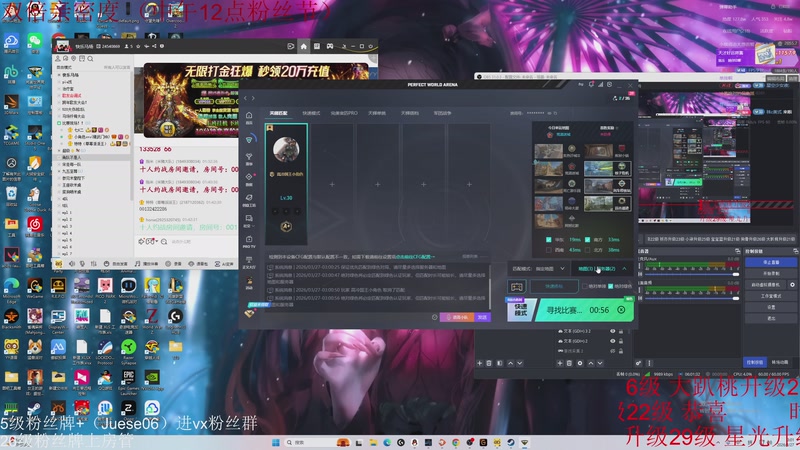The image size is (800, 450).
Task: Click purple 发送 send button in Arena chat
Action: 482,317
